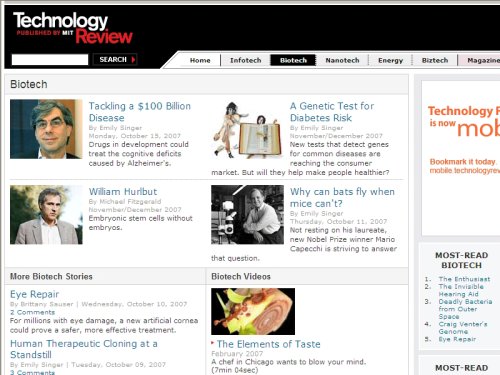Click the 'More Biotech Stories' heading

point(51,276)
